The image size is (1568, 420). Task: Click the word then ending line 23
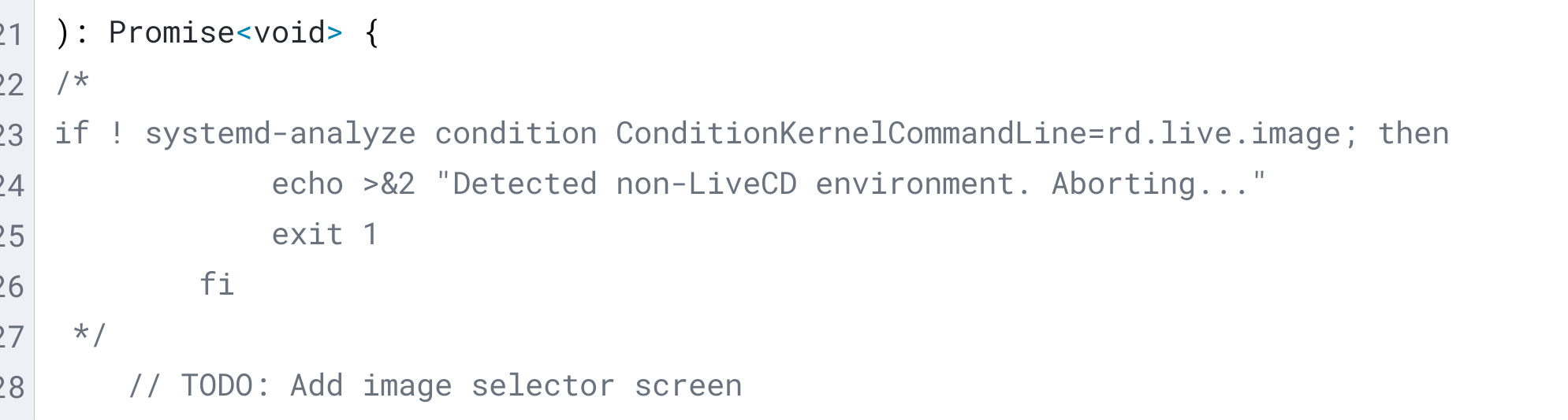click(x=1413, y=134)
